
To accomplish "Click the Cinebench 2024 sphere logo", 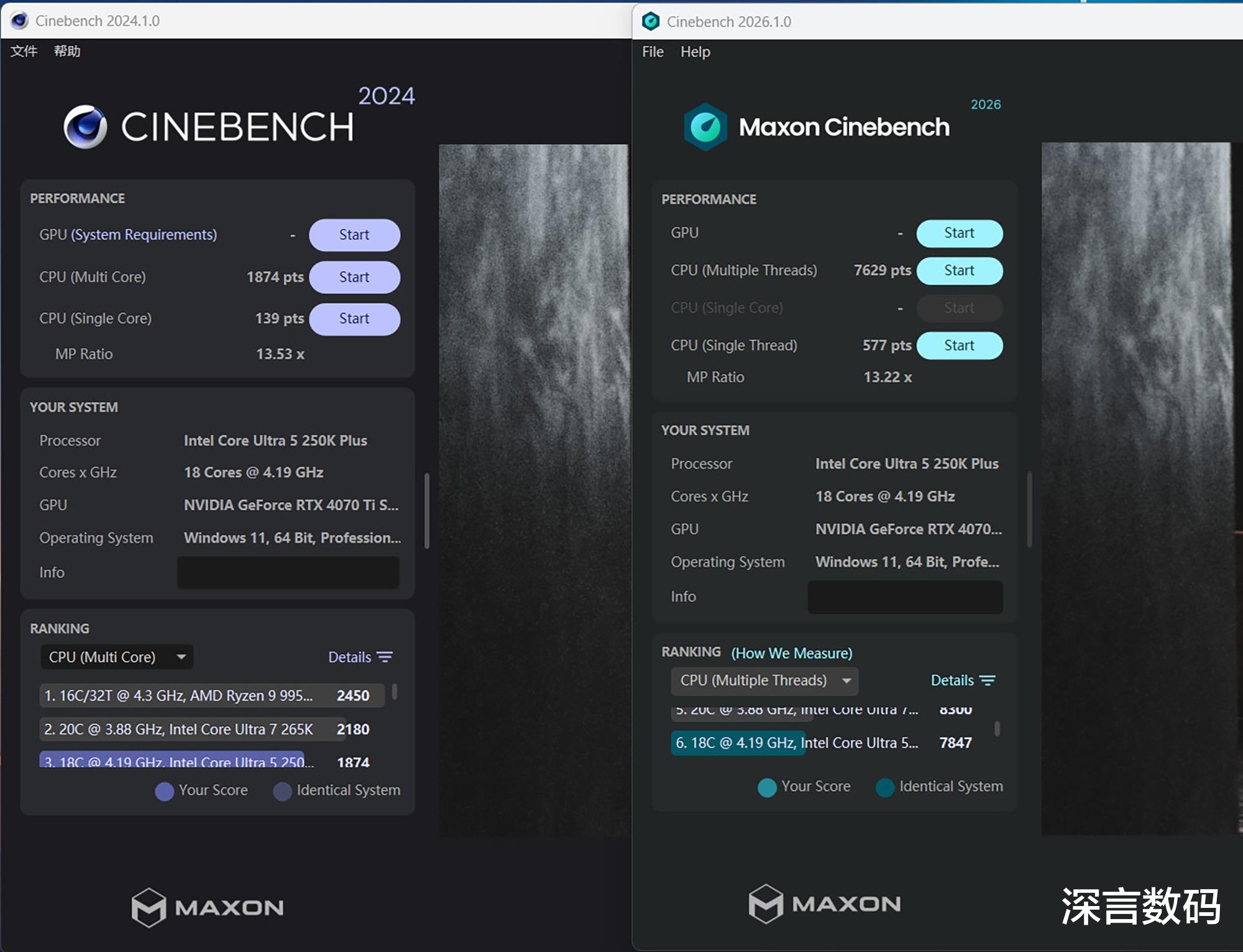I will pos(85,127).
